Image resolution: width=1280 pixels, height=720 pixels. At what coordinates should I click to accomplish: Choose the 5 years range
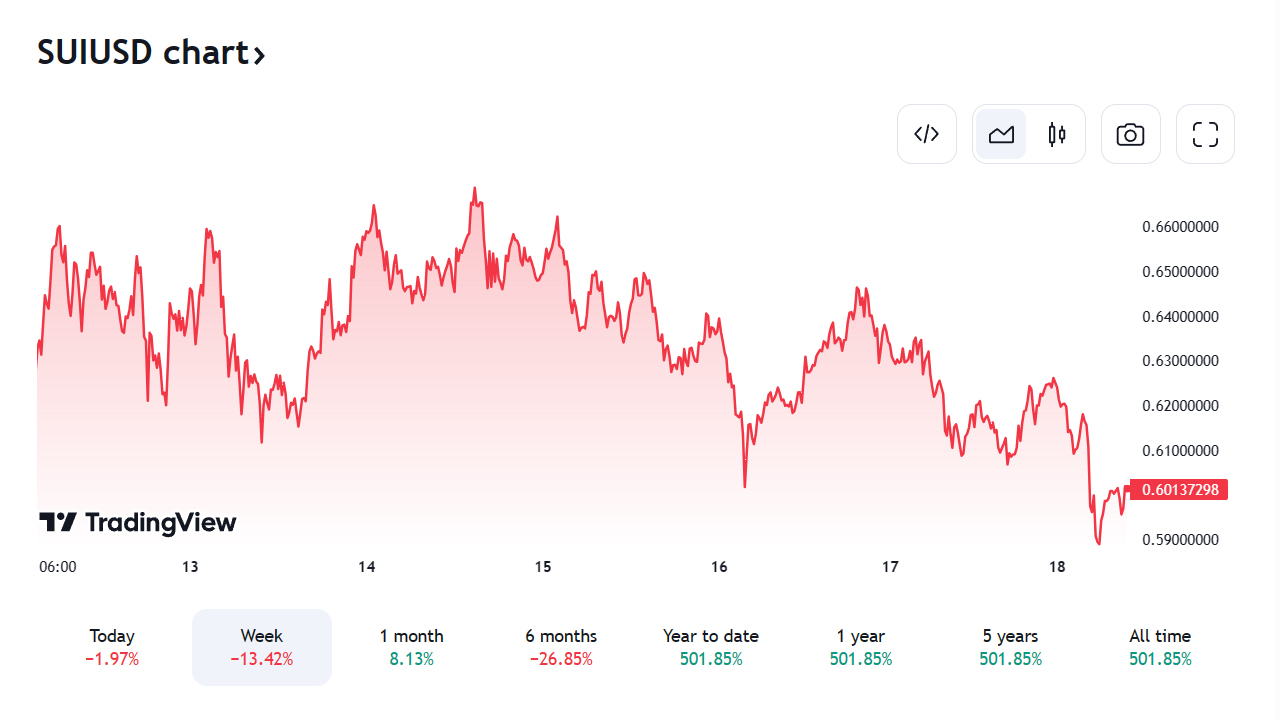pos(1010,647)
